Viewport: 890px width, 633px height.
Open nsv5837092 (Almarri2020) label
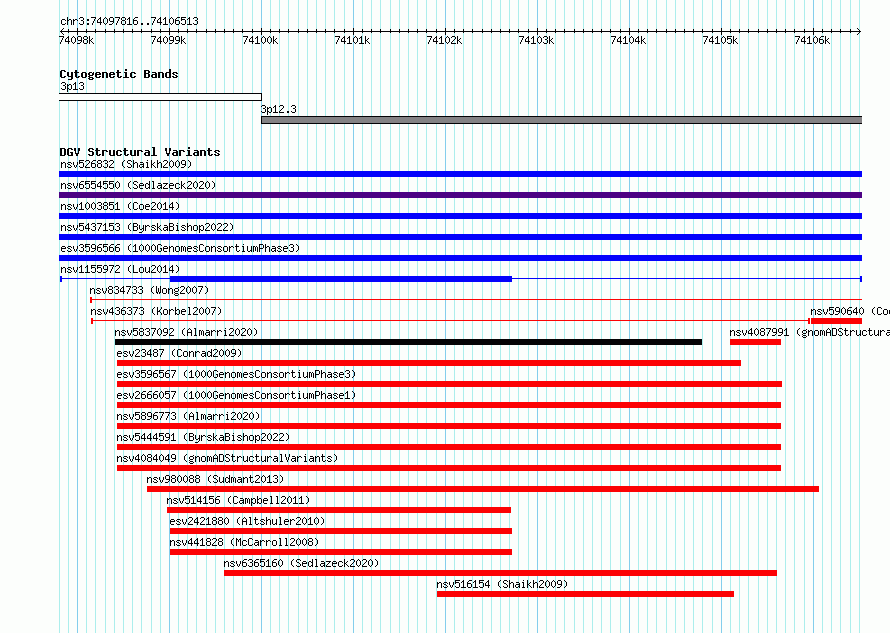(x=186, y=332)
